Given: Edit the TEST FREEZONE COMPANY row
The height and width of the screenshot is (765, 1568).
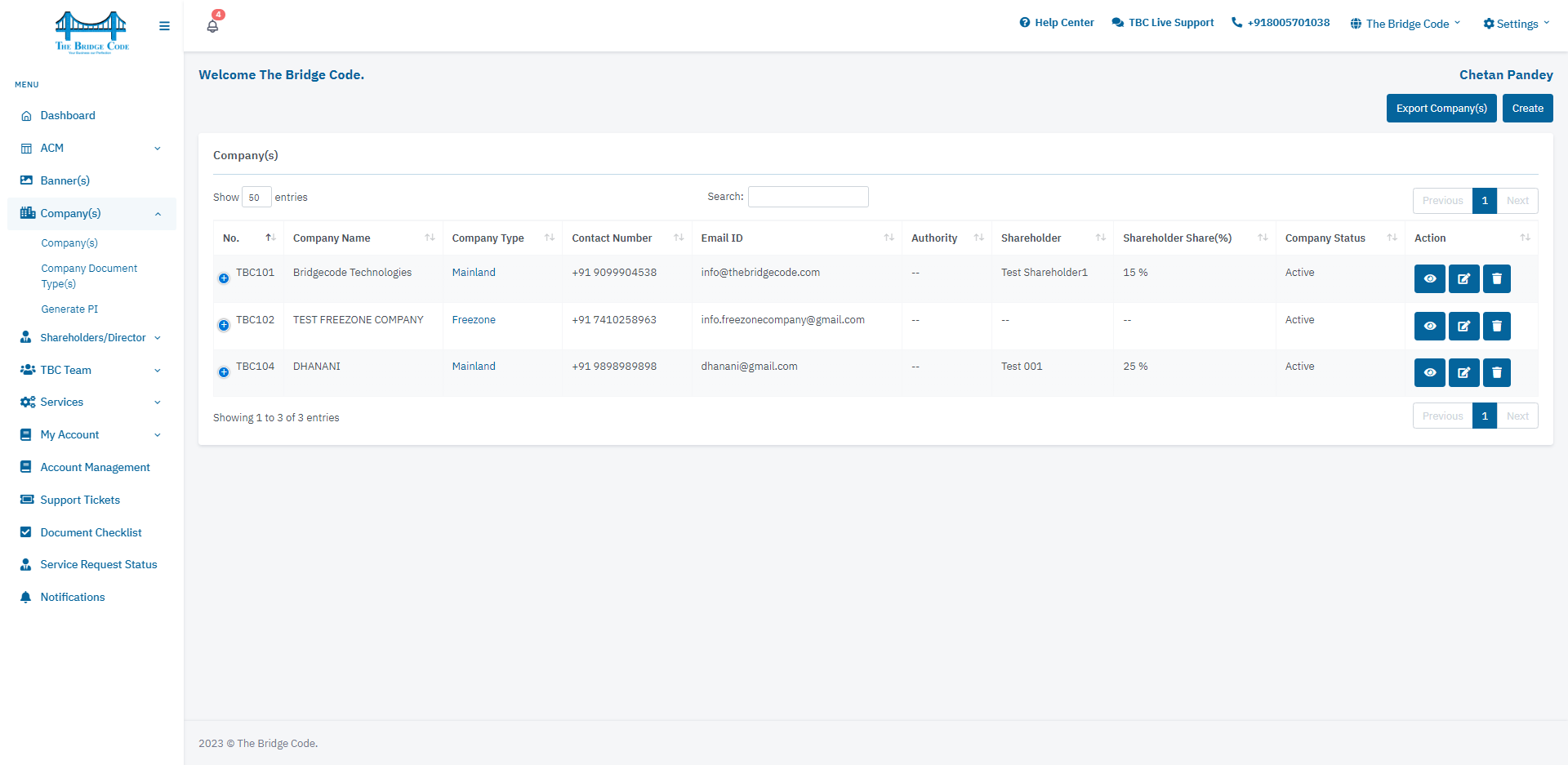Looking at the screenshot, I should tap(1463, 326).
